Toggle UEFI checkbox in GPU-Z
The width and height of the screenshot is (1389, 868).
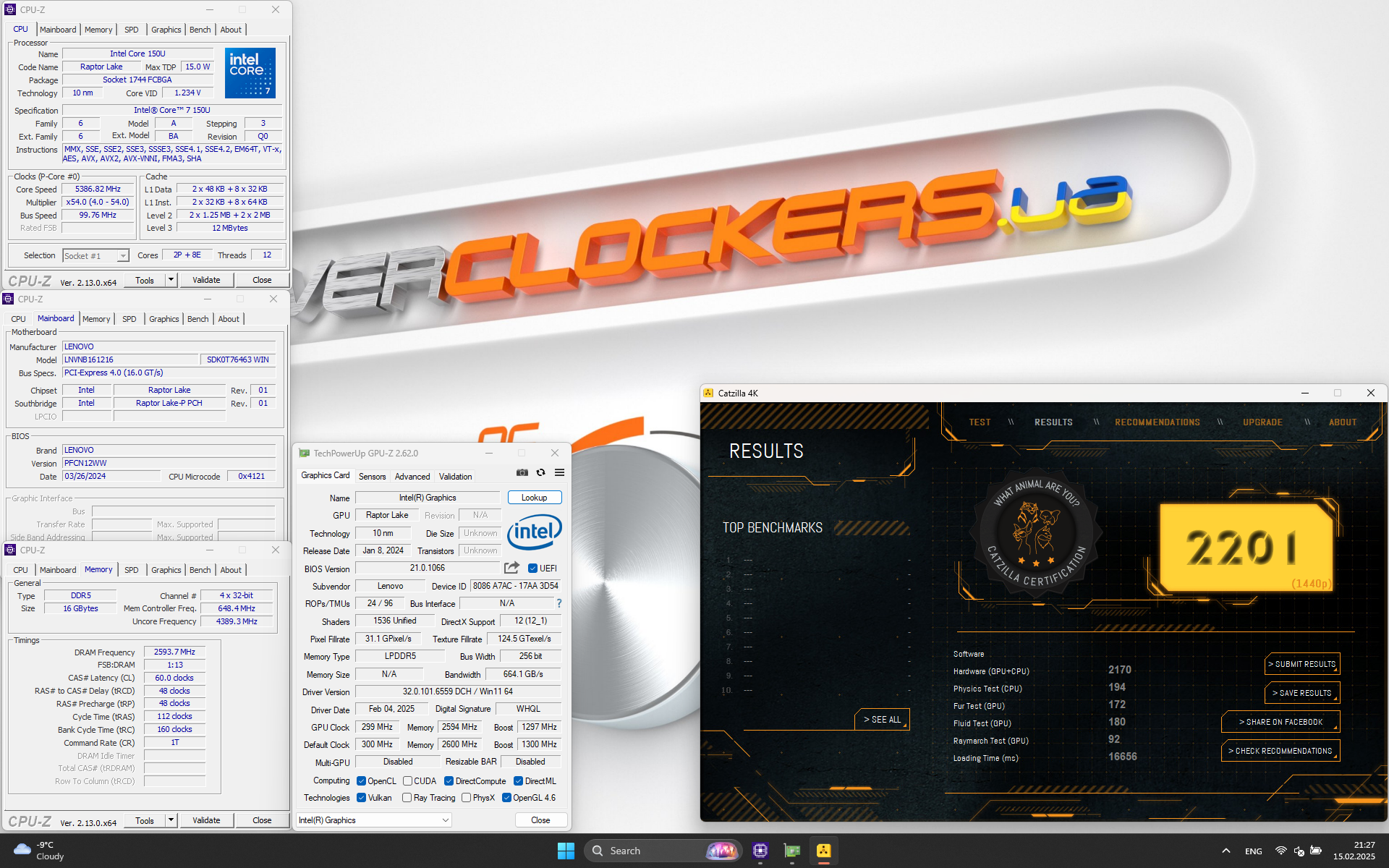click(x=532, y=568)
